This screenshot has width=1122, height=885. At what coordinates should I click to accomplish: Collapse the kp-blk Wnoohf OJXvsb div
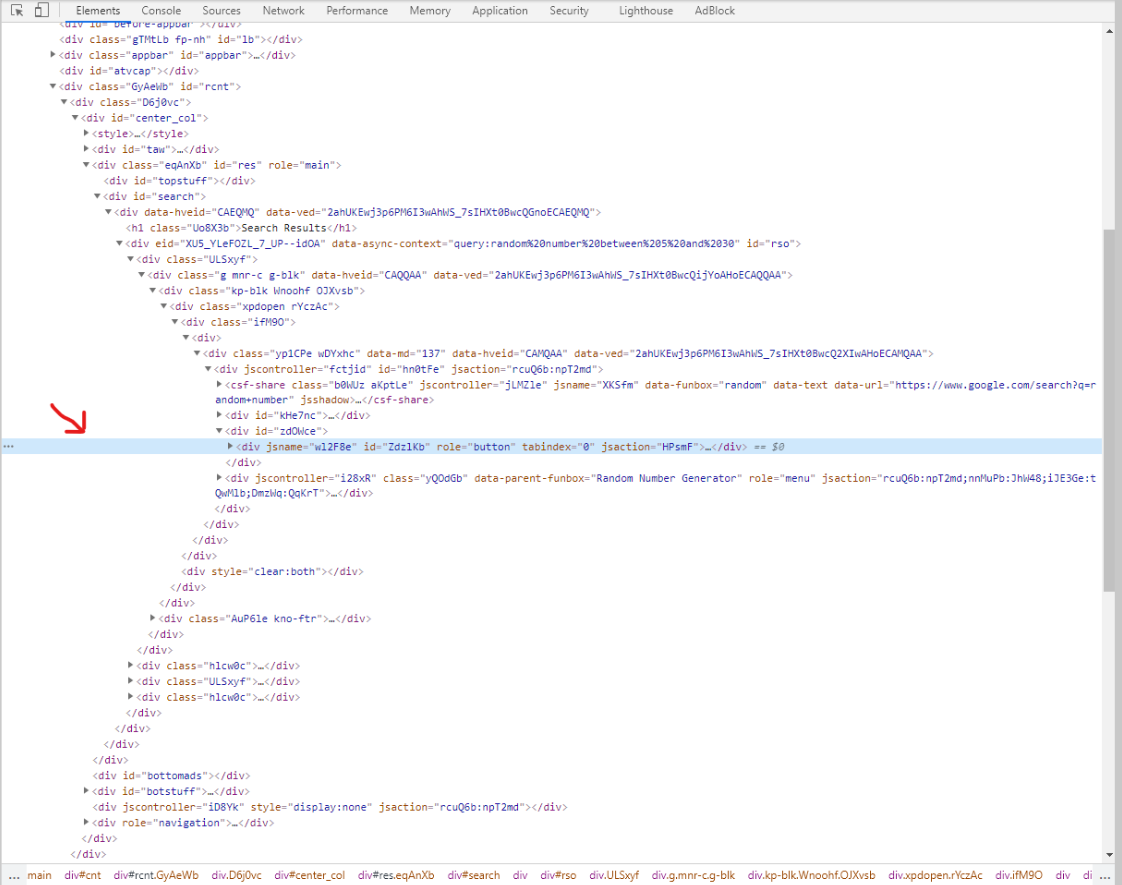[152, 290]
